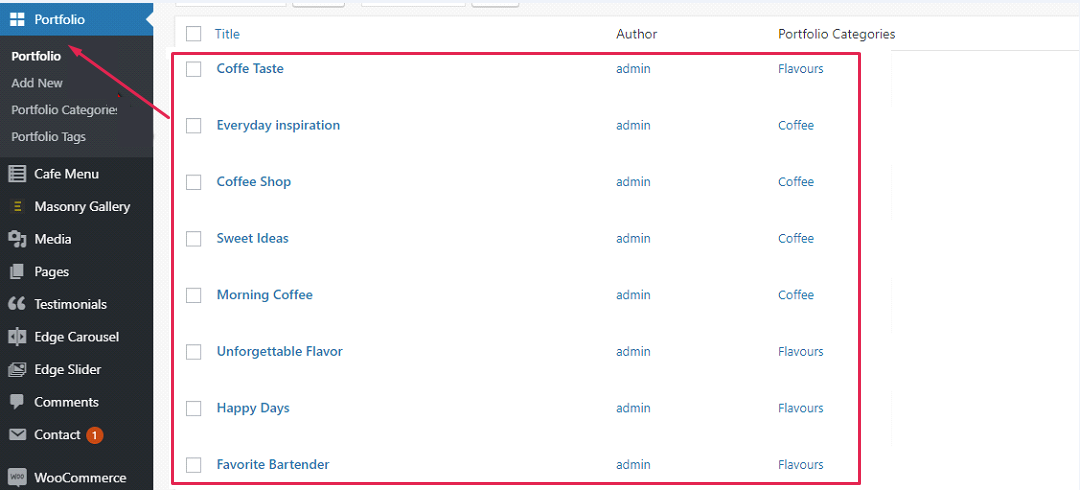This screenshot has width=1080, height=490.
Task: Check the Favorite Bartender checkbox
Action: [x=194, y=465]
